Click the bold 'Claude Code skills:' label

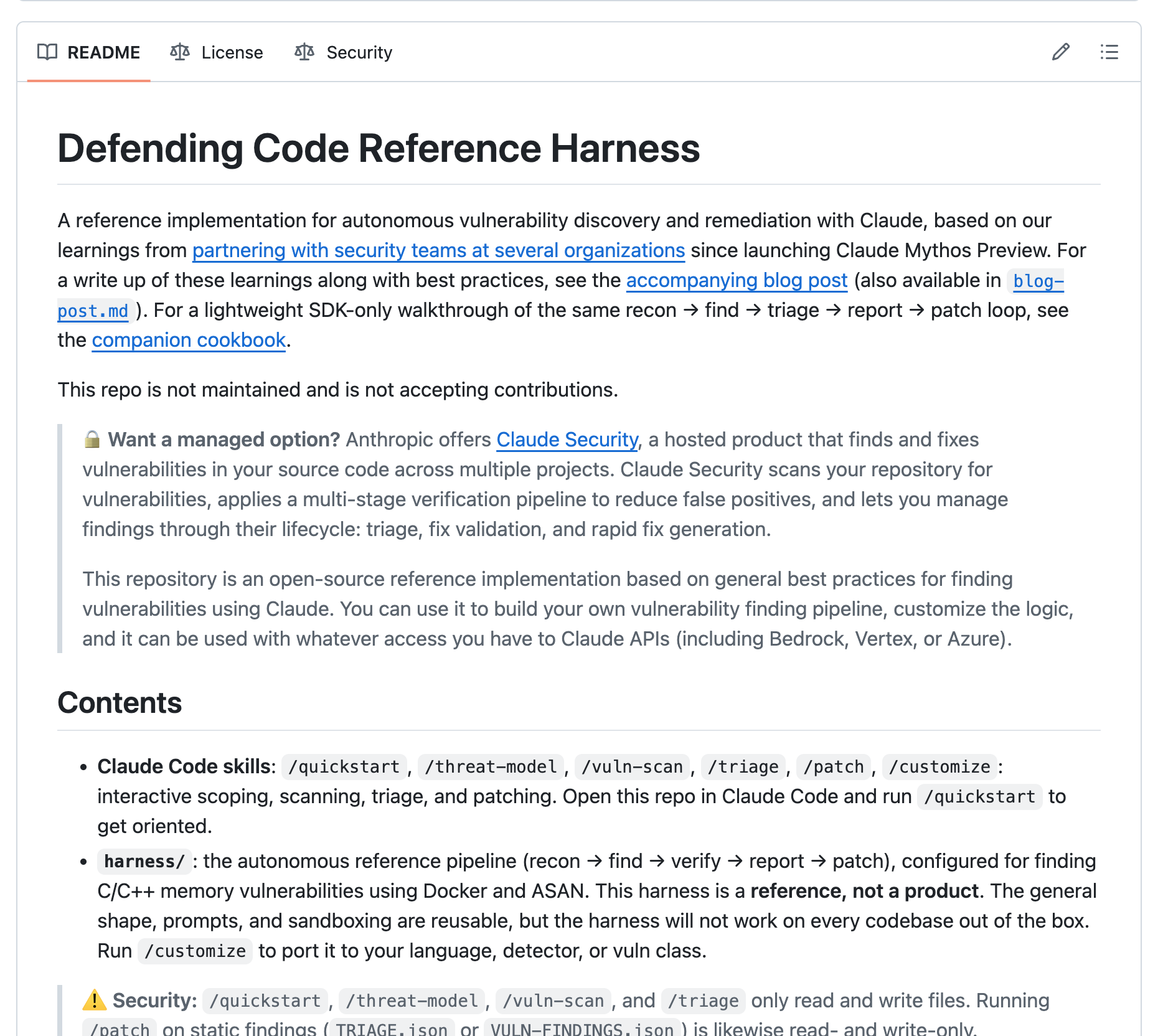coord(187,766)
